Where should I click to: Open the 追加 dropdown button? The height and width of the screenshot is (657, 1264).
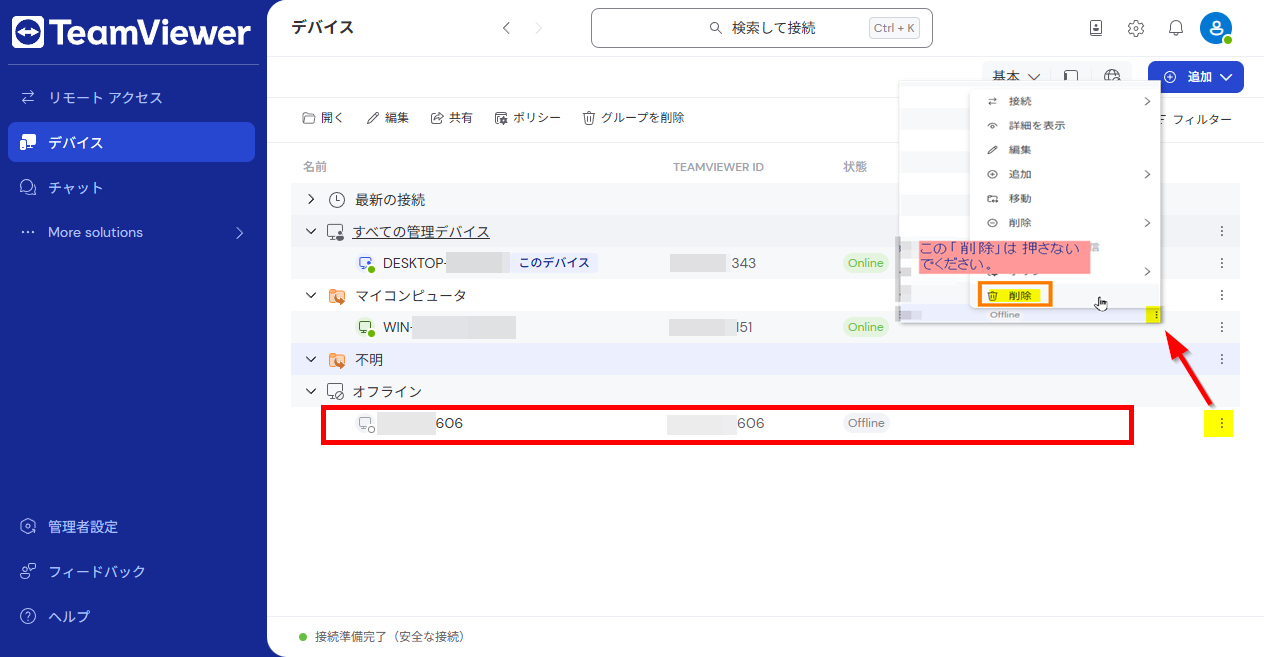coord(1196,77)
